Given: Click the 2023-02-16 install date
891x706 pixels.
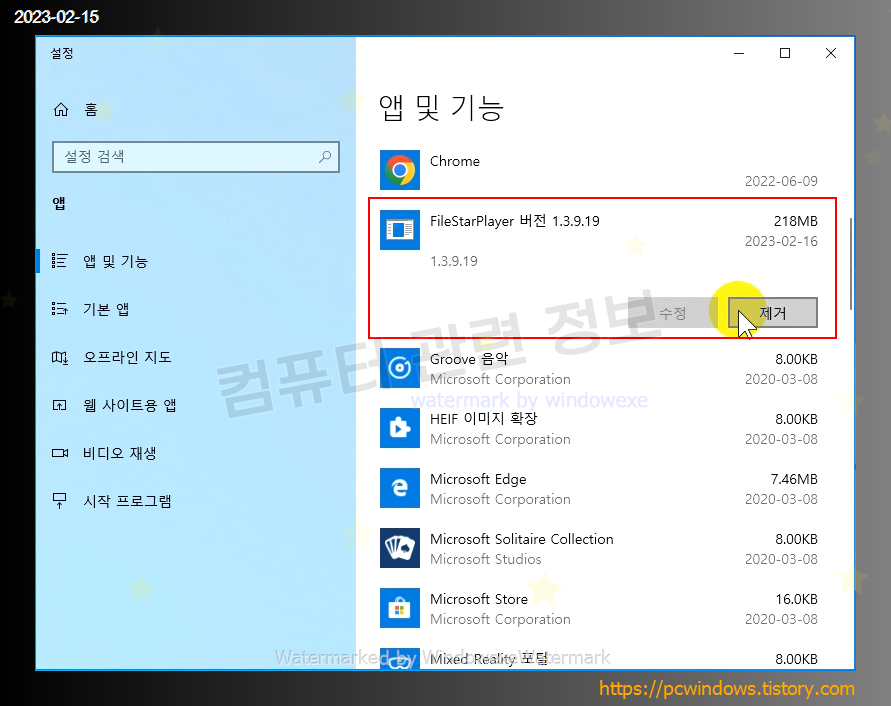Looking at the screenshot, I should click(781, 241).
